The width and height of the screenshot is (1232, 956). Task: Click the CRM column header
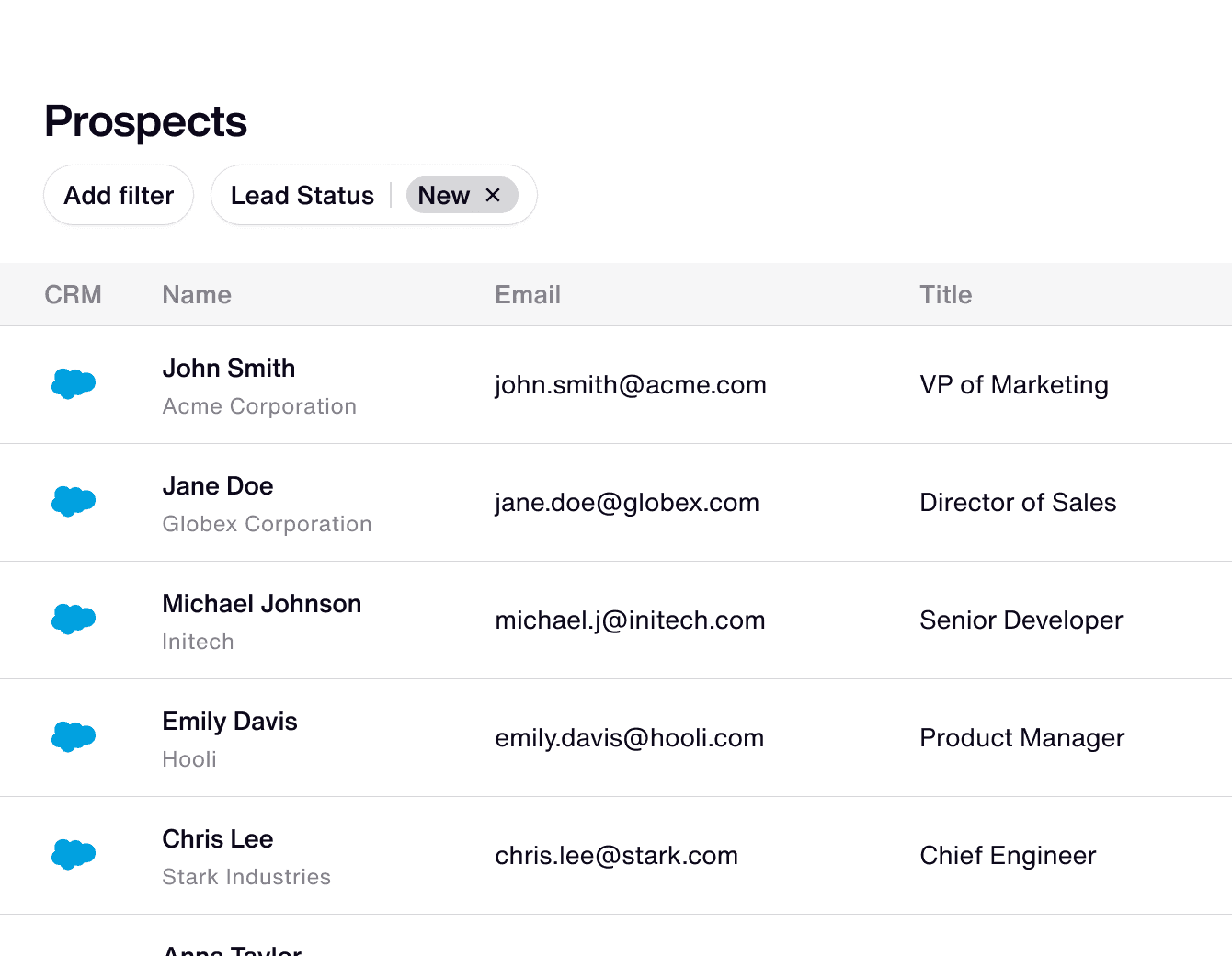73,295
